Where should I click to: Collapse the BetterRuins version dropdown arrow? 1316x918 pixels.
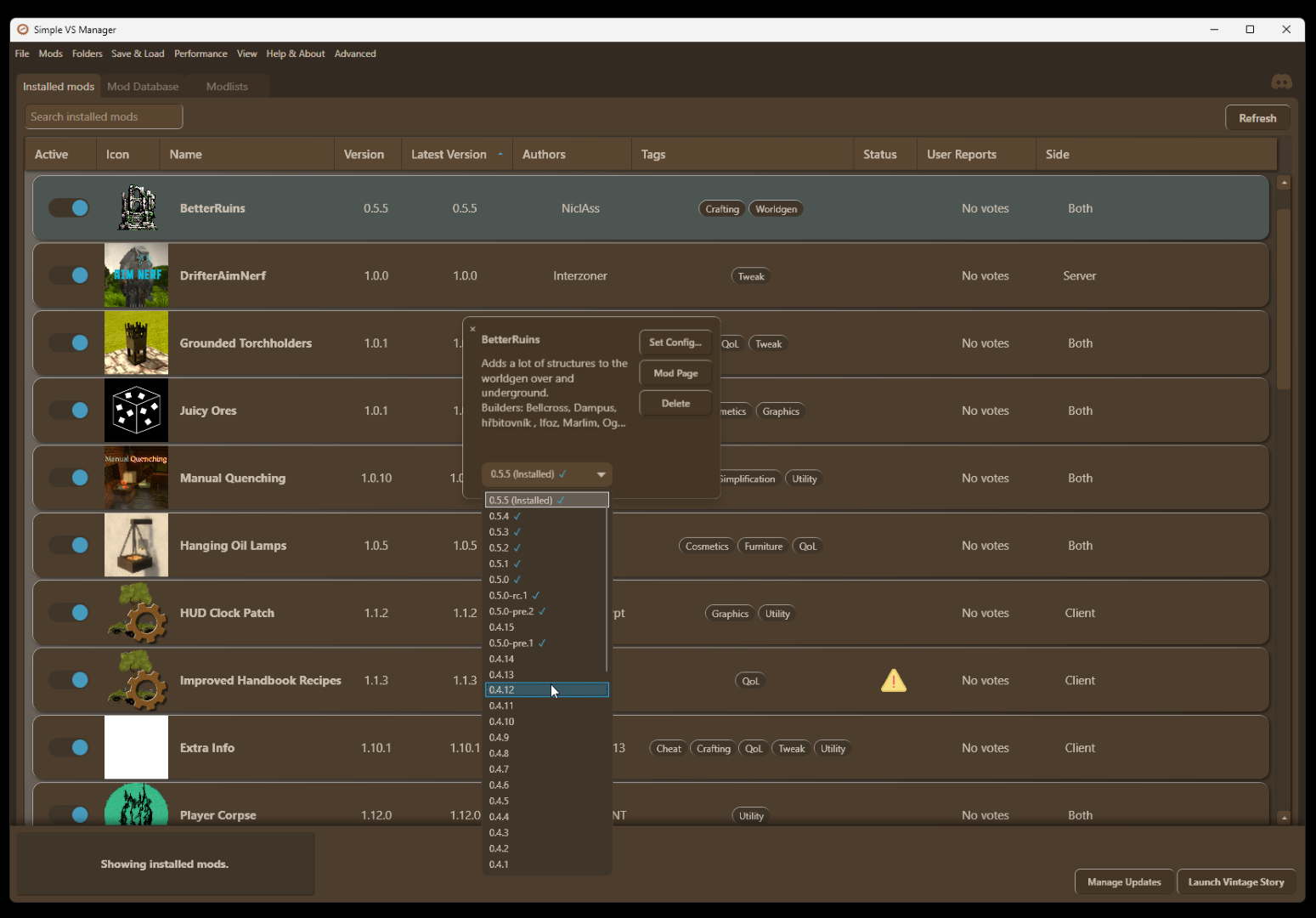tap(601, 474)
